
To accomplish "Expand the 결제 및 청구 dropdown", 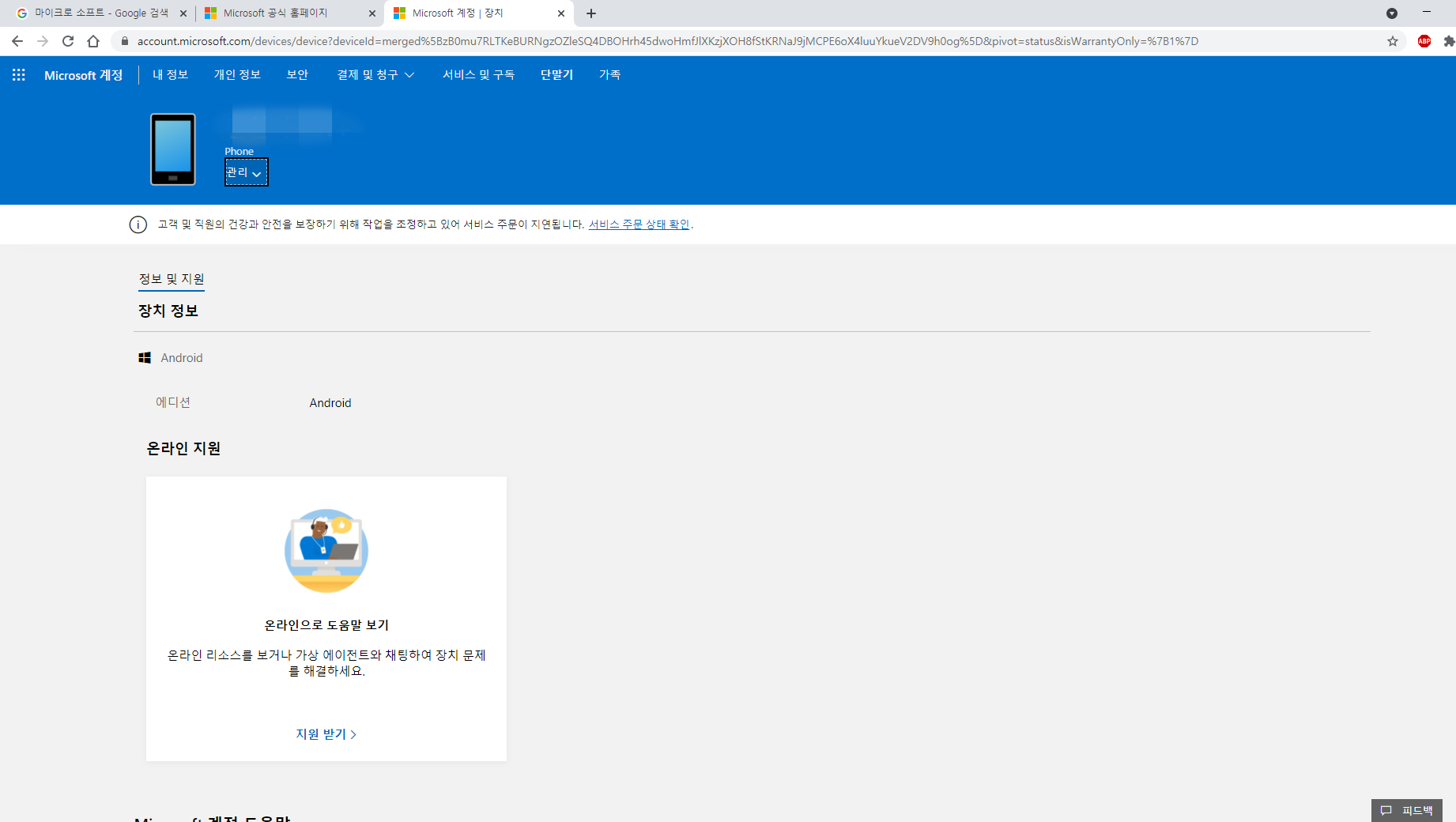I will pyautogui.click(x=375, y=74).
